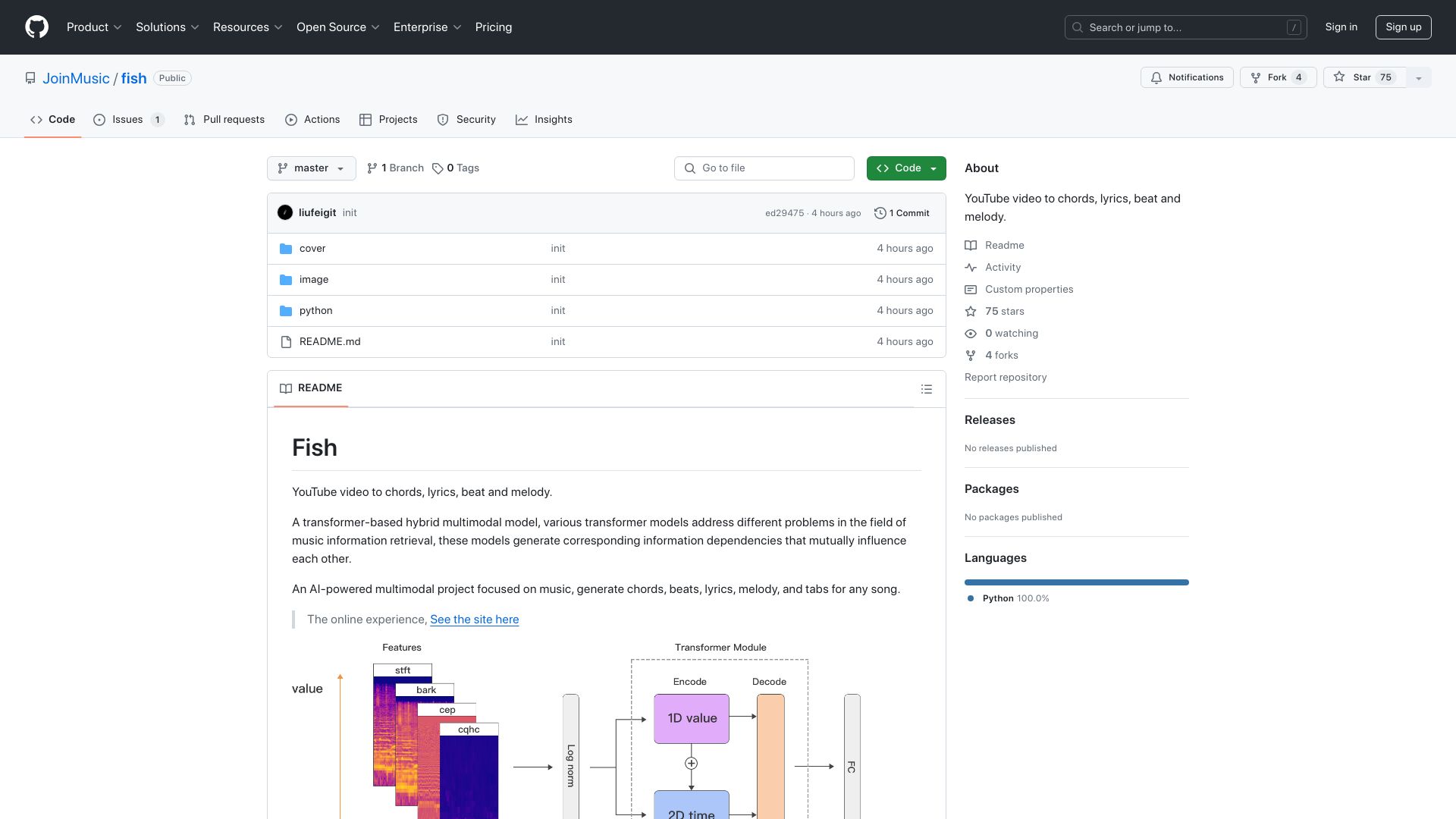Click the README outline list icon
Viewport: 1456px width, 819px height.
click(926, 389)
